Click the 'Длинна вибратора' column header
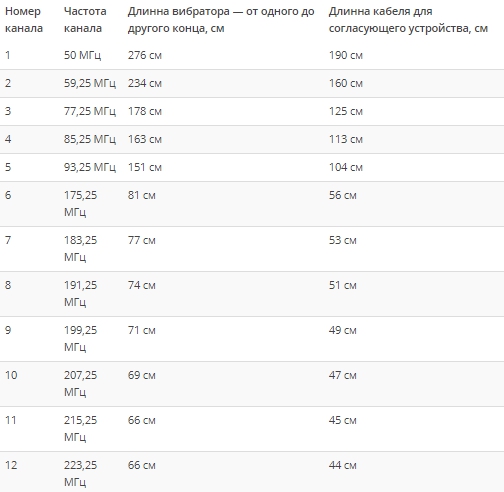This screenshot has width=504, height=492. tap(221, 20)
